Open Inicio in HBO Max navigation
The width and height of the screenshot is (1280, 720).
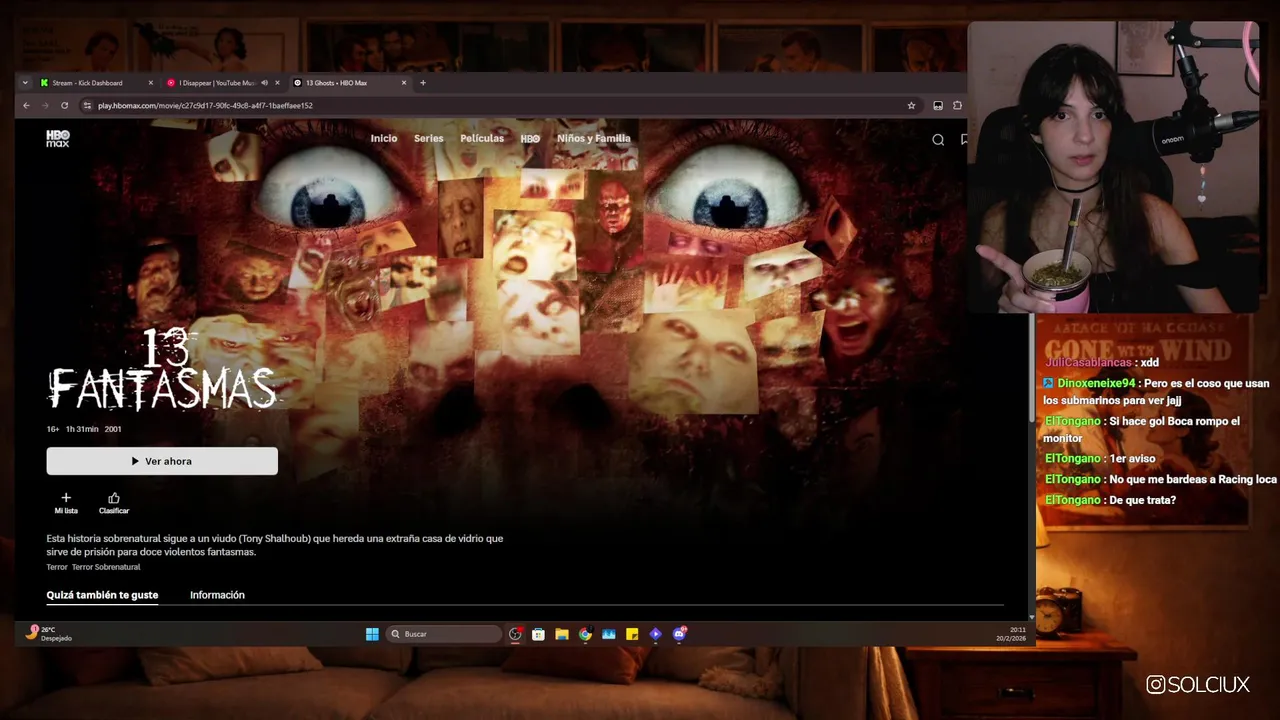coord(384,139)
